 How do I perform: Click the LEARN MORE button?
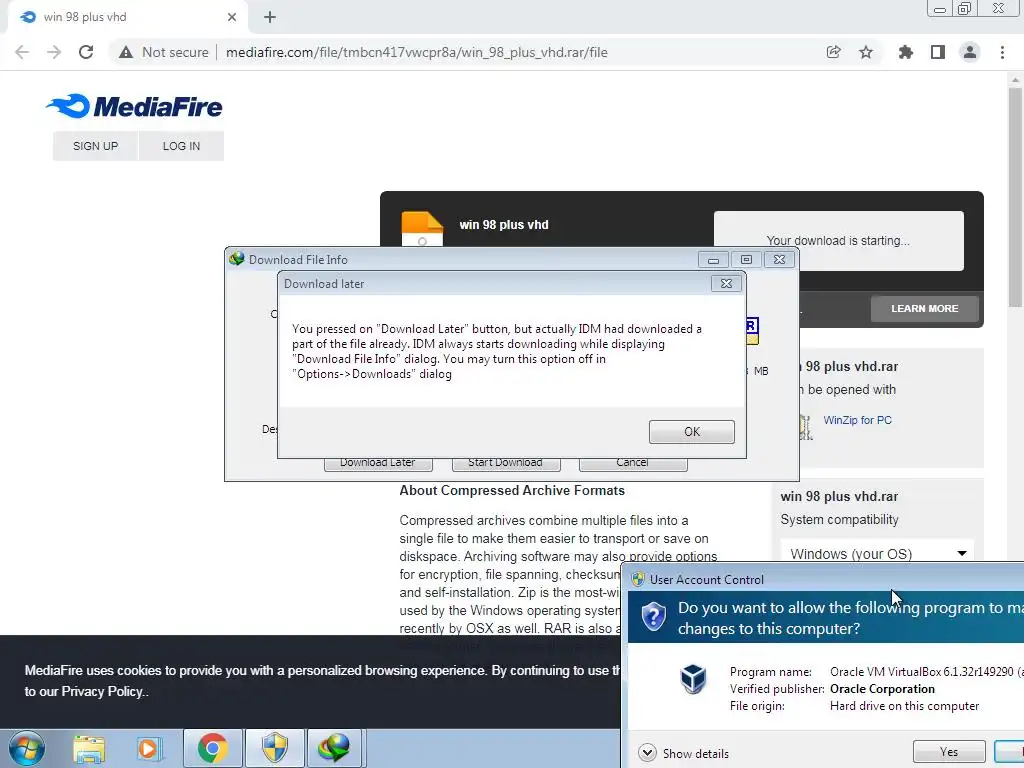coord(925,308)
